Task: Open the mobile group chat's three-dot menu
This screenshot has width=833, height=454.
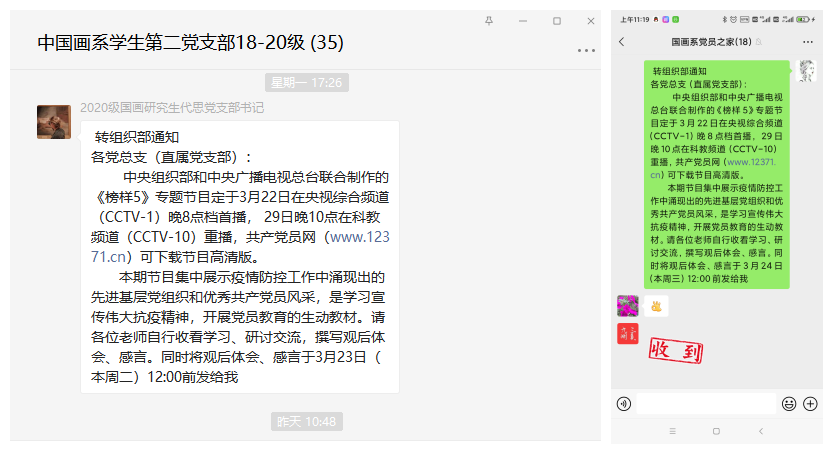Action: (811, 42)
